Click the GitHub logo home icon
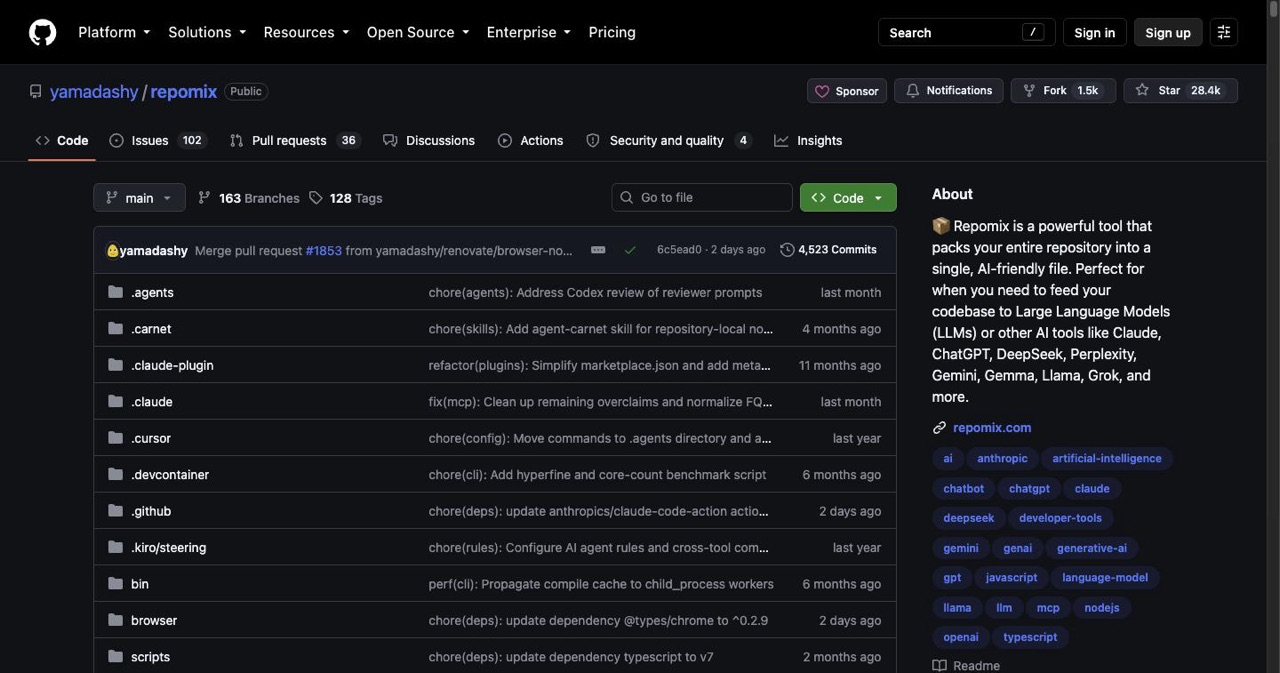 42,32
